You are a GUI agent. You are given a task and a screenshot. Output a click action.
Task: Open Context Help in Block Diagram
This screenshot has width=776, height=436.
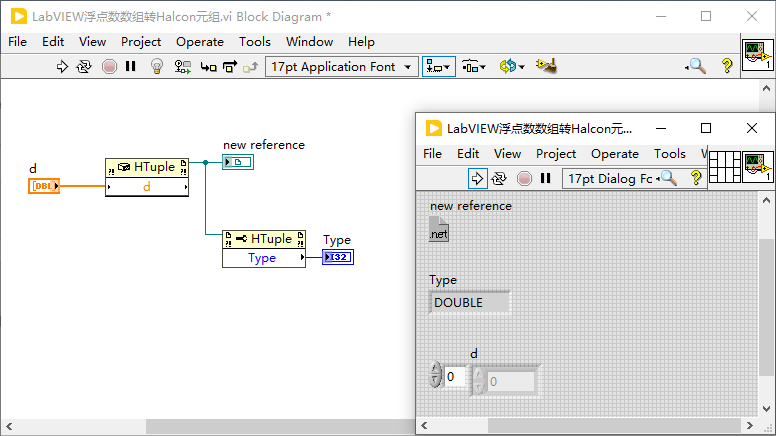click(x=727, y=66)
